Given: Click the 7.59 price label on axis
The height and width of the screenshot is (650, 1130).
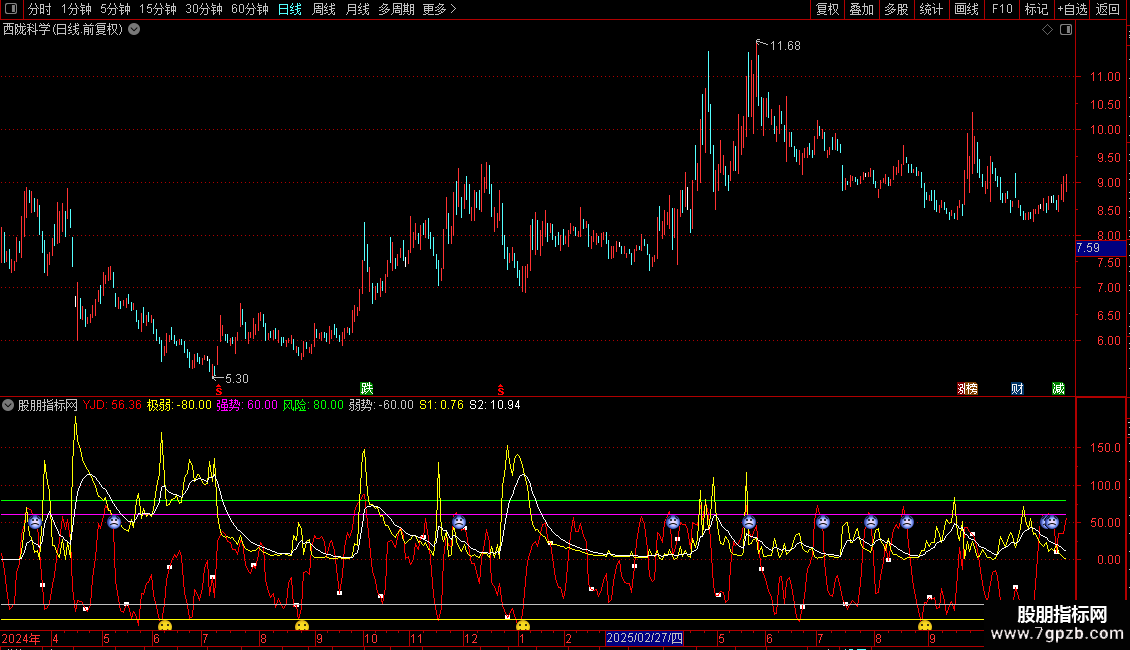Looking at the screenshot, I should click(x=1088, y=248).
